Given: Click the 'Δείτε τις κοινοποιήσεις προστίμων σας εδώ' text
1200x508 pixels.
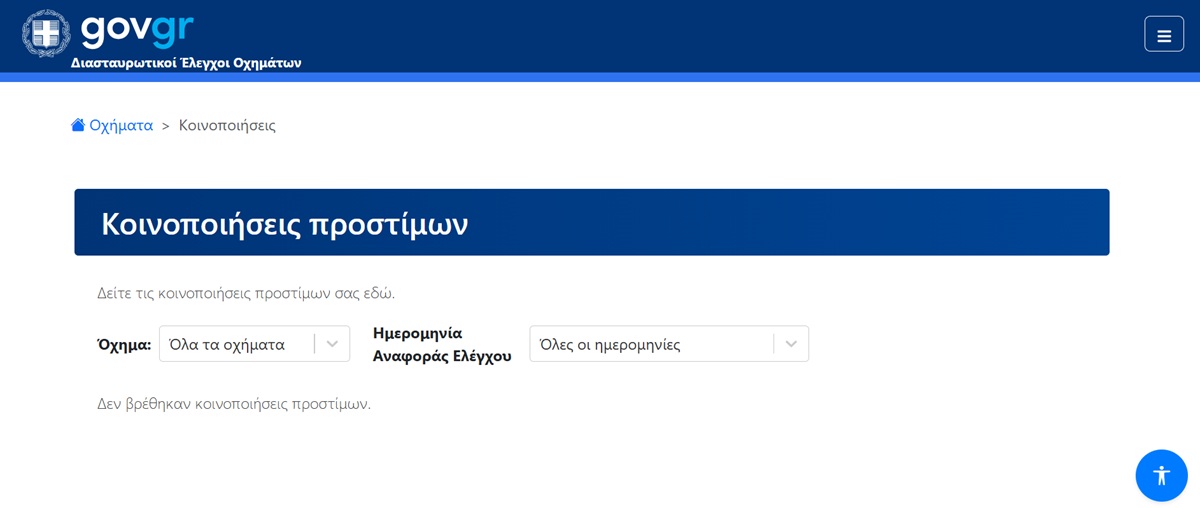Looking at the screenshot, I should [x=246, y=293].
